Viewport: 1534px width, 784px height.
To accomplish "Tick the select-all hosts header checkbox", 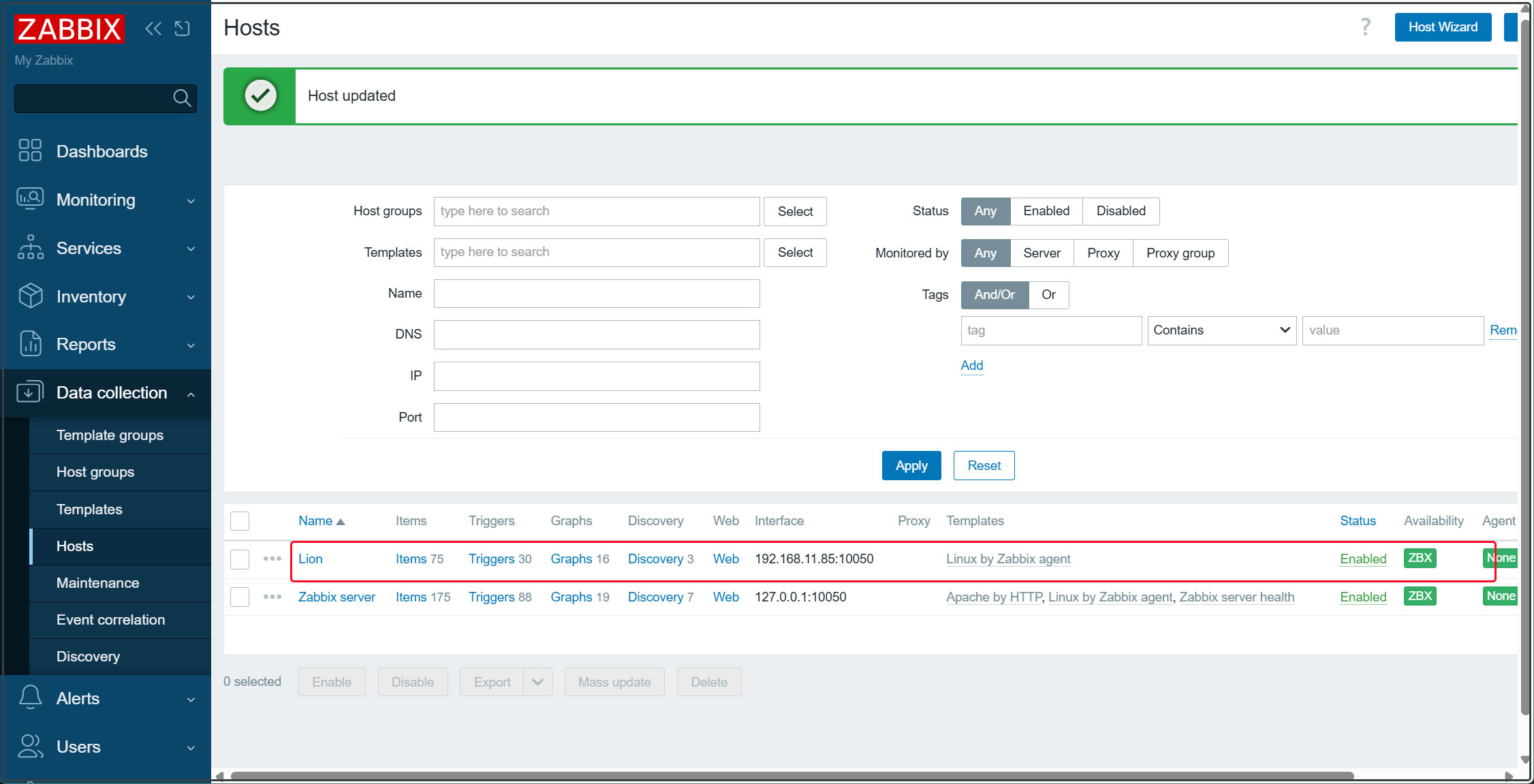I will pyautogui.click(x=240, y=521).
